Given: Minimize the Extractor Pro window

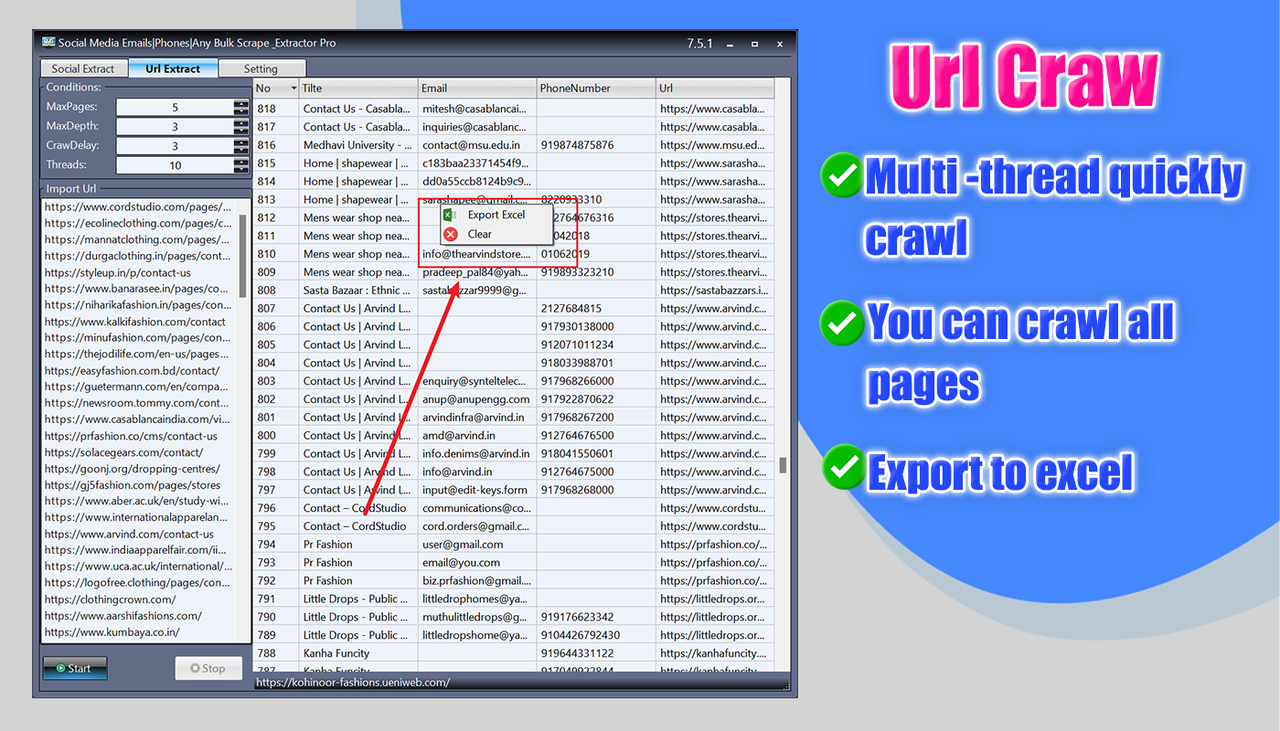Looking at the screenshot, I should 729,43.
